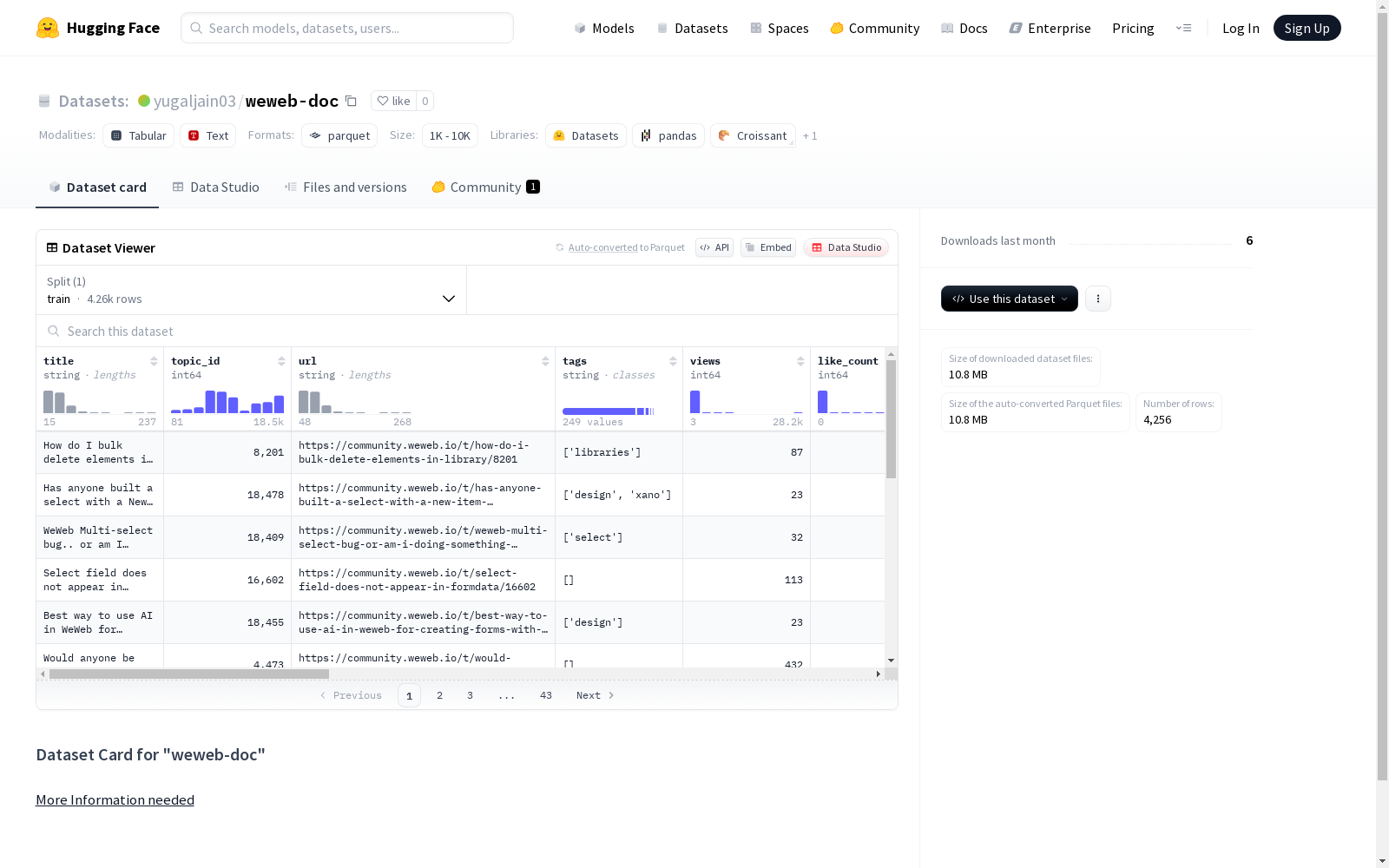This screenshot has width=1389, height=868.
Task: Open Community in the top navigation
Action: 875,28
